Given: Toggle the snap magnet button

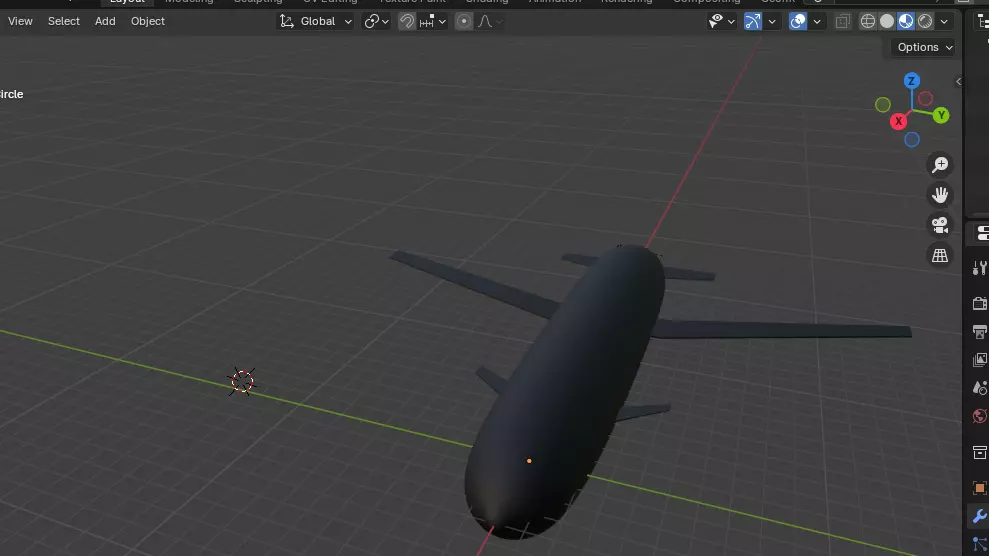Looking at the screenshot, I should [x=407, y=21].
